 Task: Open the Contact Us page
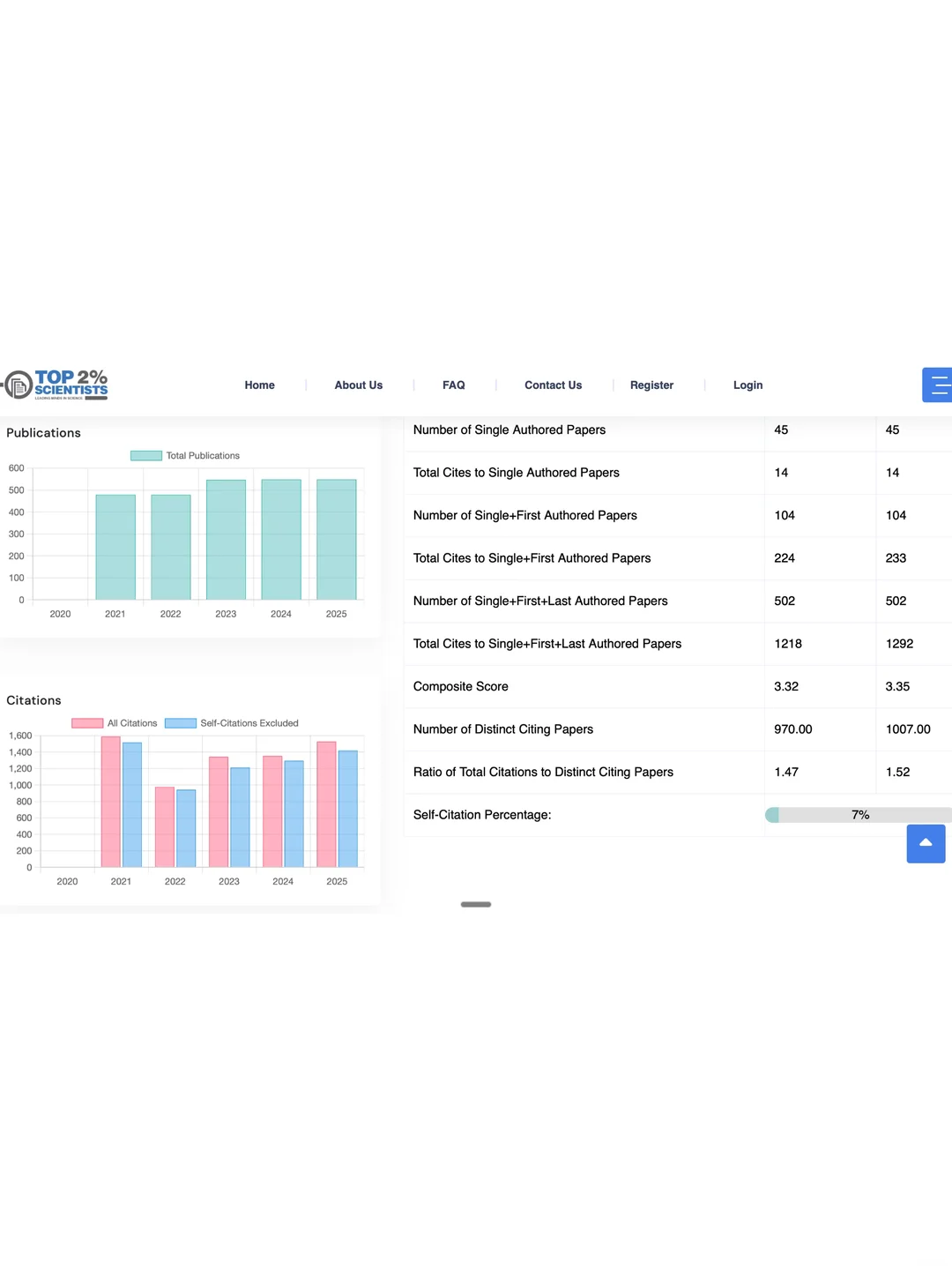click(x=554, y=385)
